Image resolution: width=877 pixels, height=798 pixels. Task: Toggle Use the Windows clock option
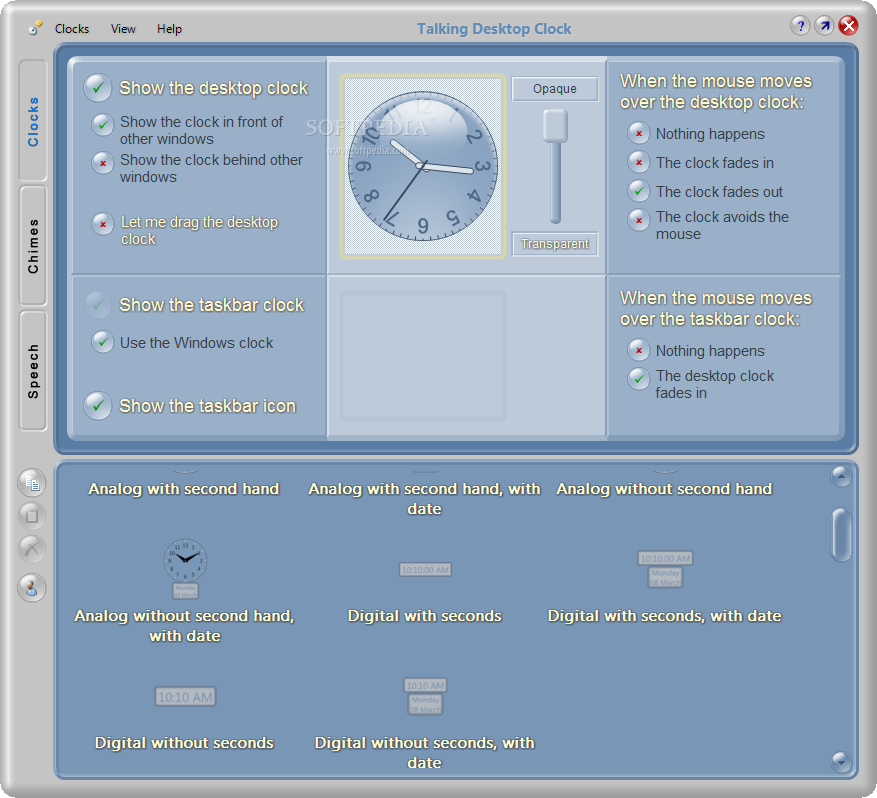point(103,342)
